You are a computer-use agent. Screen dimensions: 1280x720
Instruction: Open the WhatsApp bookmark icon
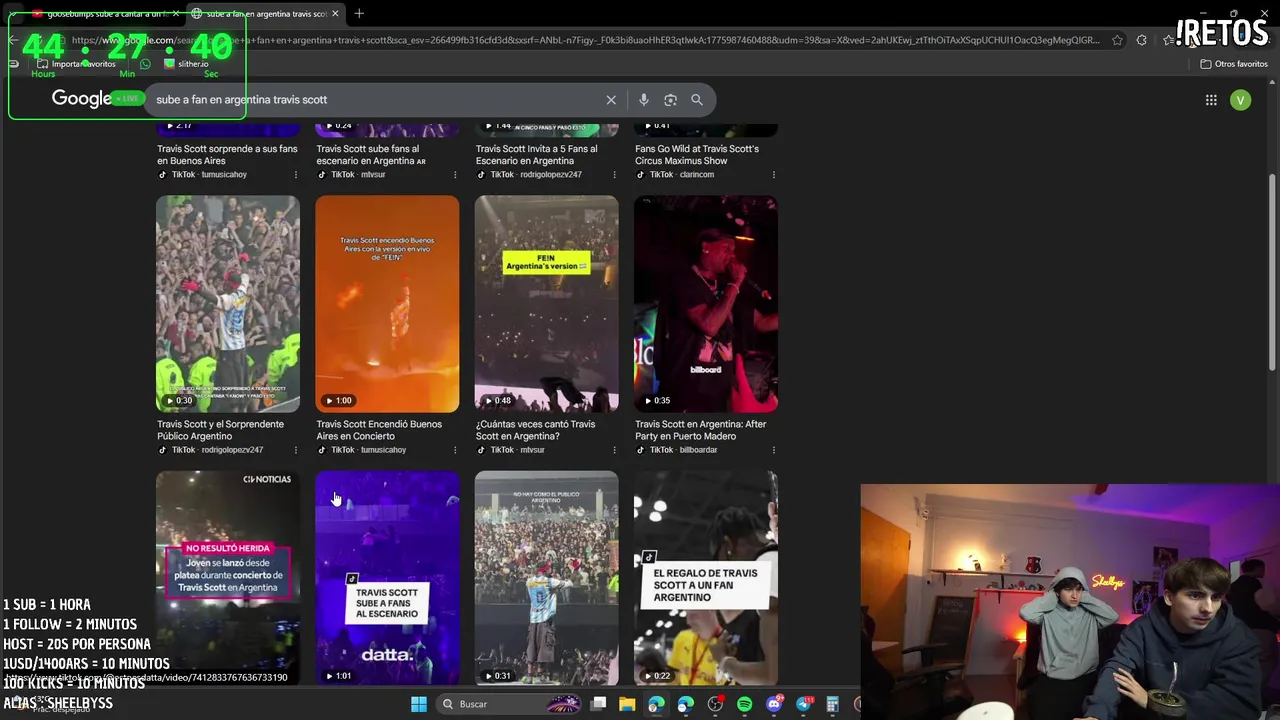(x=145, y=64)
